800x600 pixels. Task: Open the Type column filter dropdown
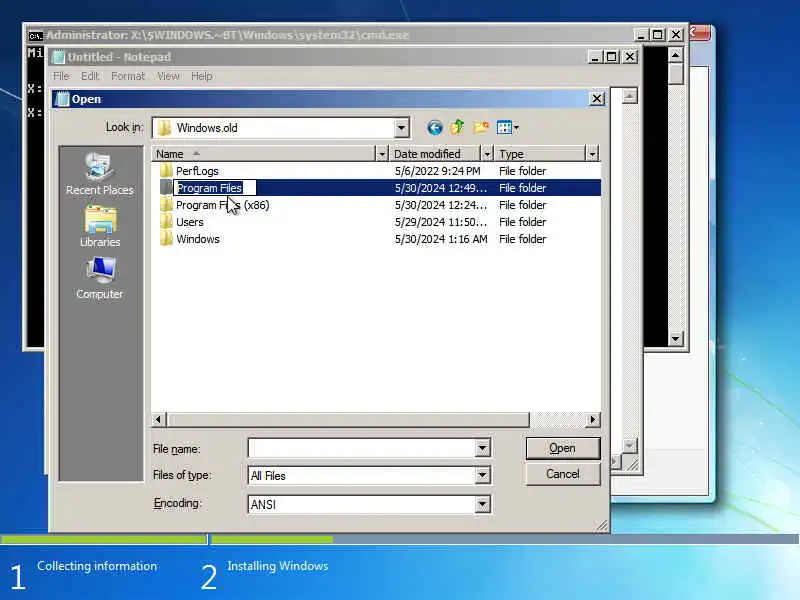pyautogui.click(x=592, y=154)
